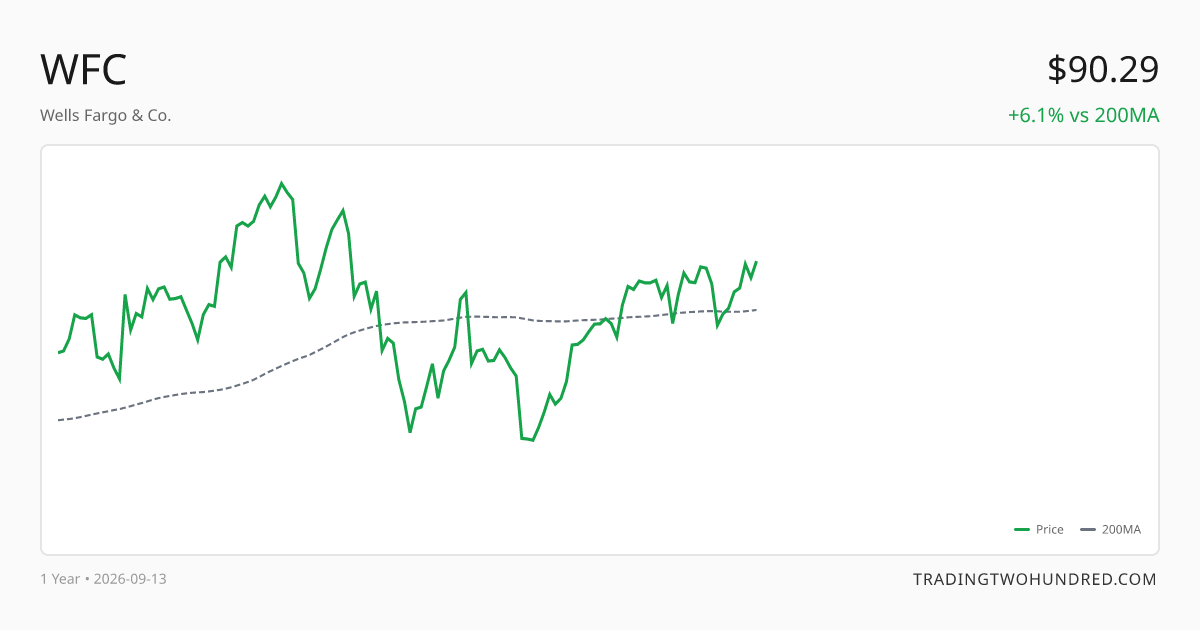Toggle the Price series legend label
The width and height of the screenshot is (1200, 630).
point(1050,530)
